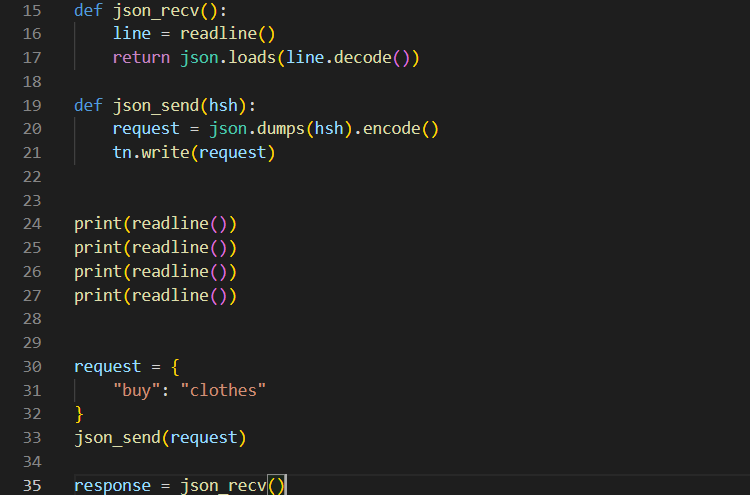Click the 'request' variable on line 30
Screen dimensions: 750x495
click(x=108, y=367)
